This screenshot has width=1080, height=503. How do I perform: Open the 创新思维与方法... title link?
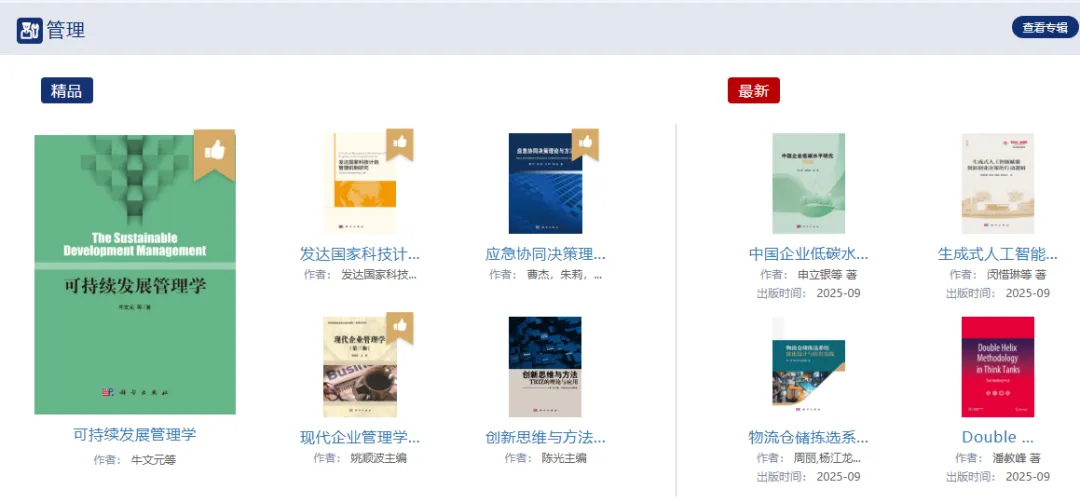546,437
